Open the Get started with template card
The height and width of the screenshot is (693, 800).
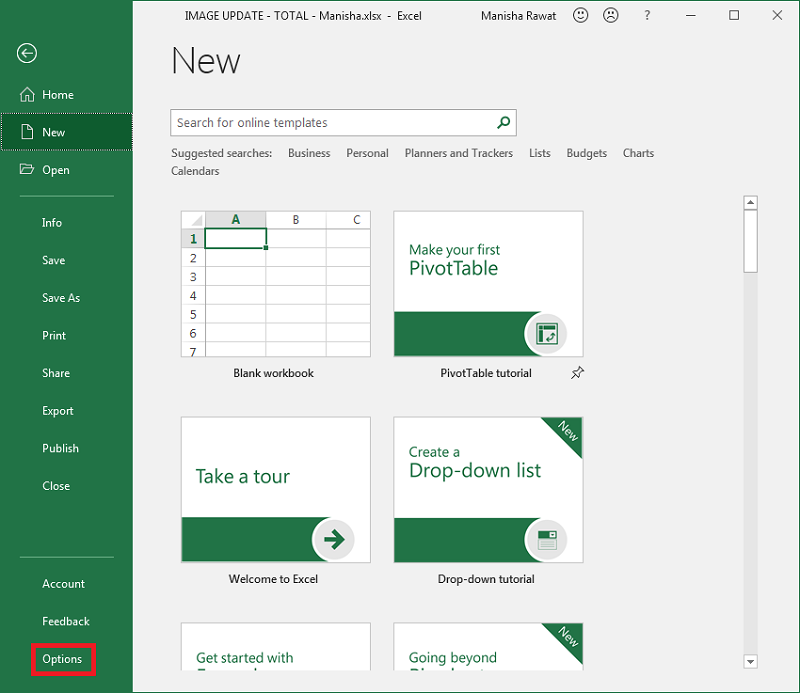(276, 647)
